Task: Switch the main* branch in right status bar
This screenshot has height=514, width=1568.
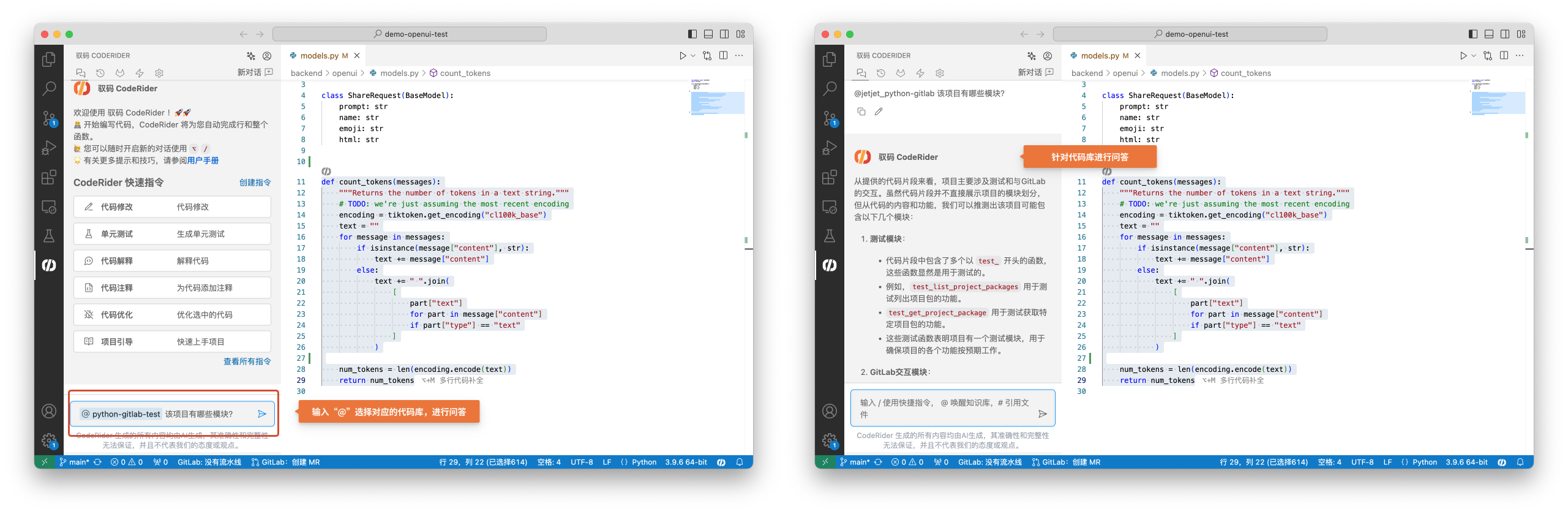Action: tap(855, 463)
